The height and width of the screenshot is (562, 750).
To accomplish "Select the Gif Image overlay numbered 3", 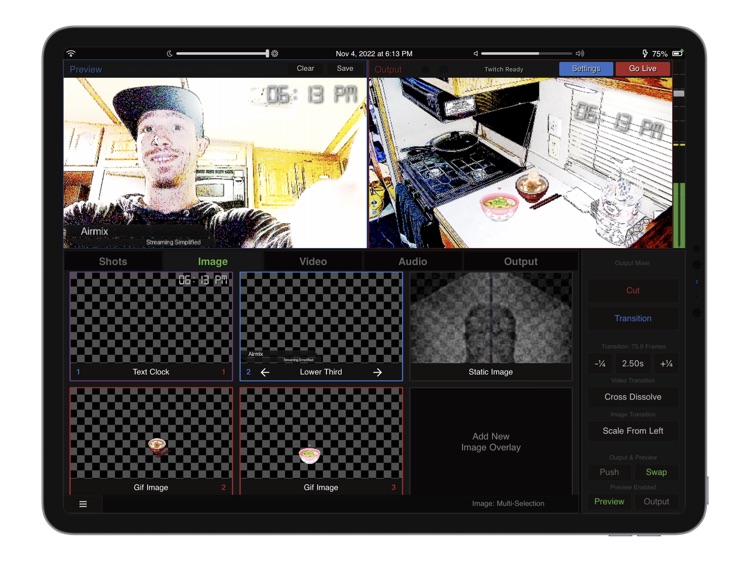I will point(321,441).
